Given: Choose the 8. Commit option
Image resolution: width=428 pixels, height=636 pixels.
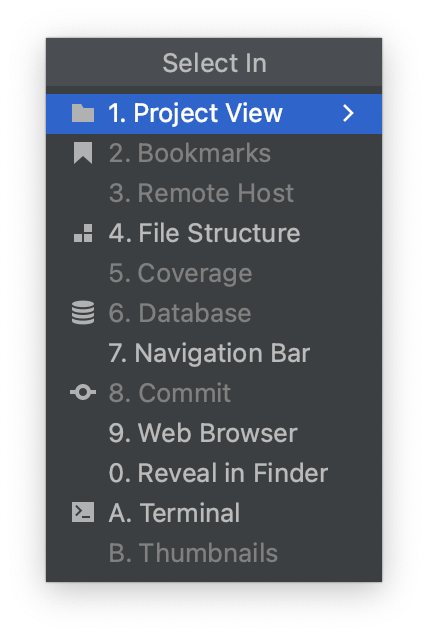Looking at the screenshot, I should click(x=214, y=393).
